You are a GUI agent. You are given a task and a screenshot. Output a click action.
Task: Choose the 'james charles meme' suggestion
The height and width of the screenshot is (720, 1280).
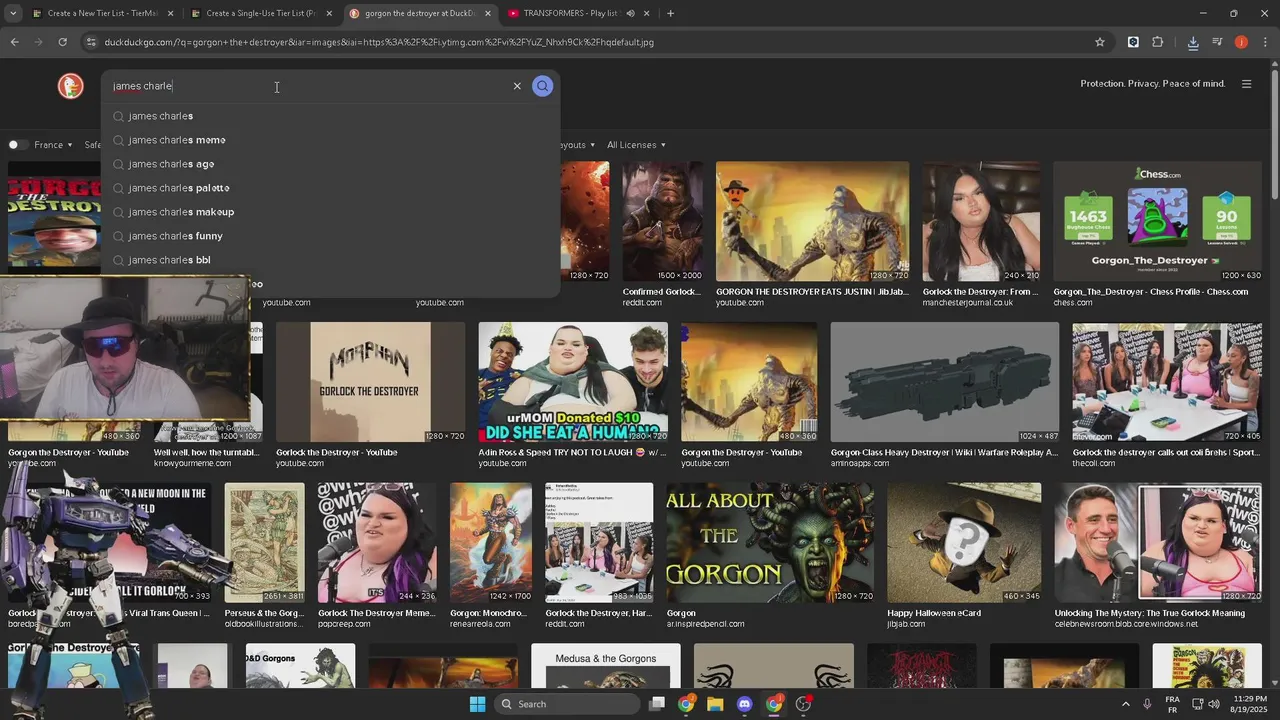point(330,140)
